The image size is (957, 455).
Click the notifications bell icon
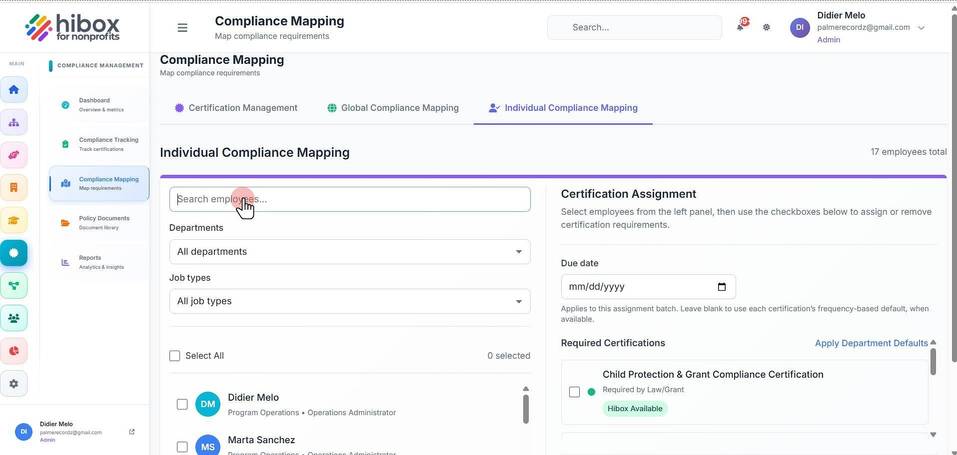[740, 27]
